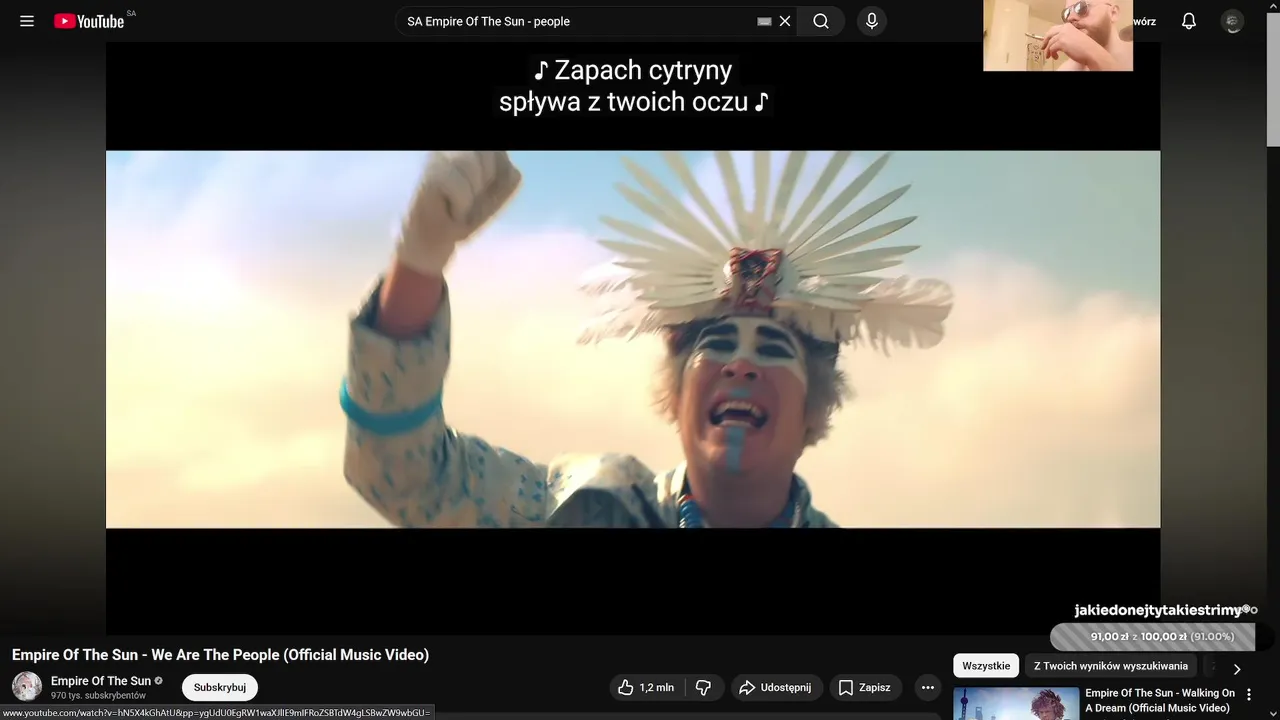Click the scrollbar up arrow

1273,6
